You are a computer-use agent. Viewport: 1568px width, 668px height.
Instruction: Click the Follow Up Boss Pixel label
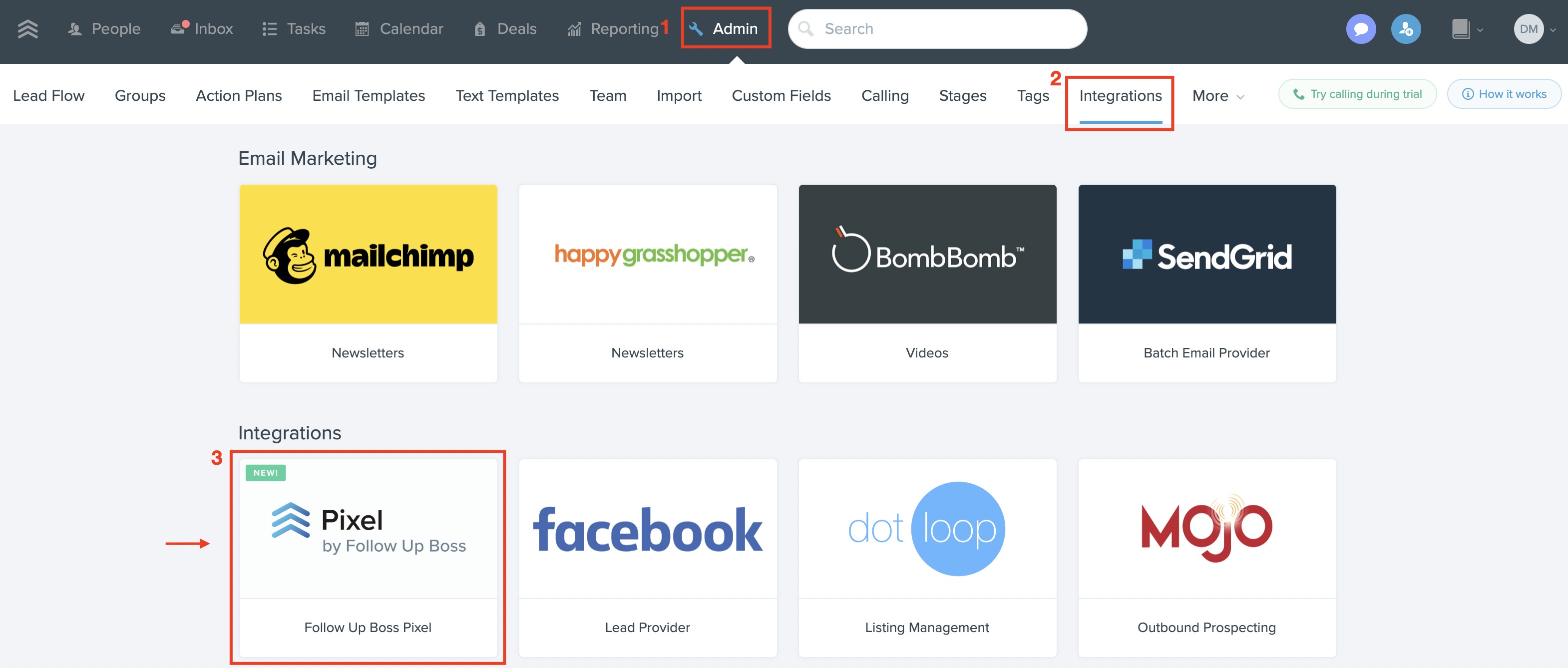coord(368,627)
